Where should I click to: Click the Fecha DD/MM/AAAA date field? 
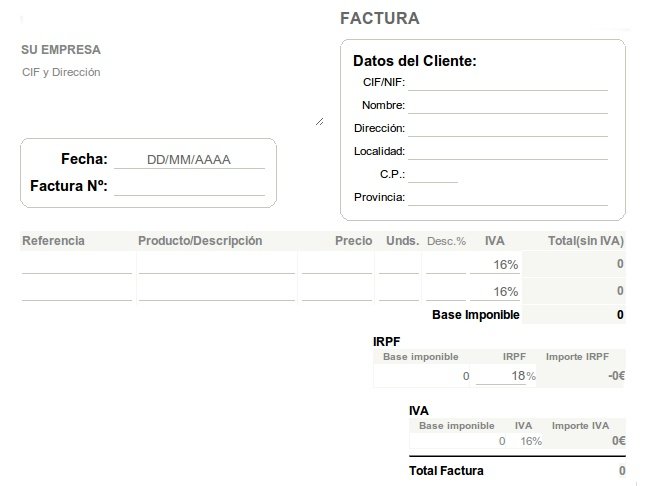[x=189, y=160]
